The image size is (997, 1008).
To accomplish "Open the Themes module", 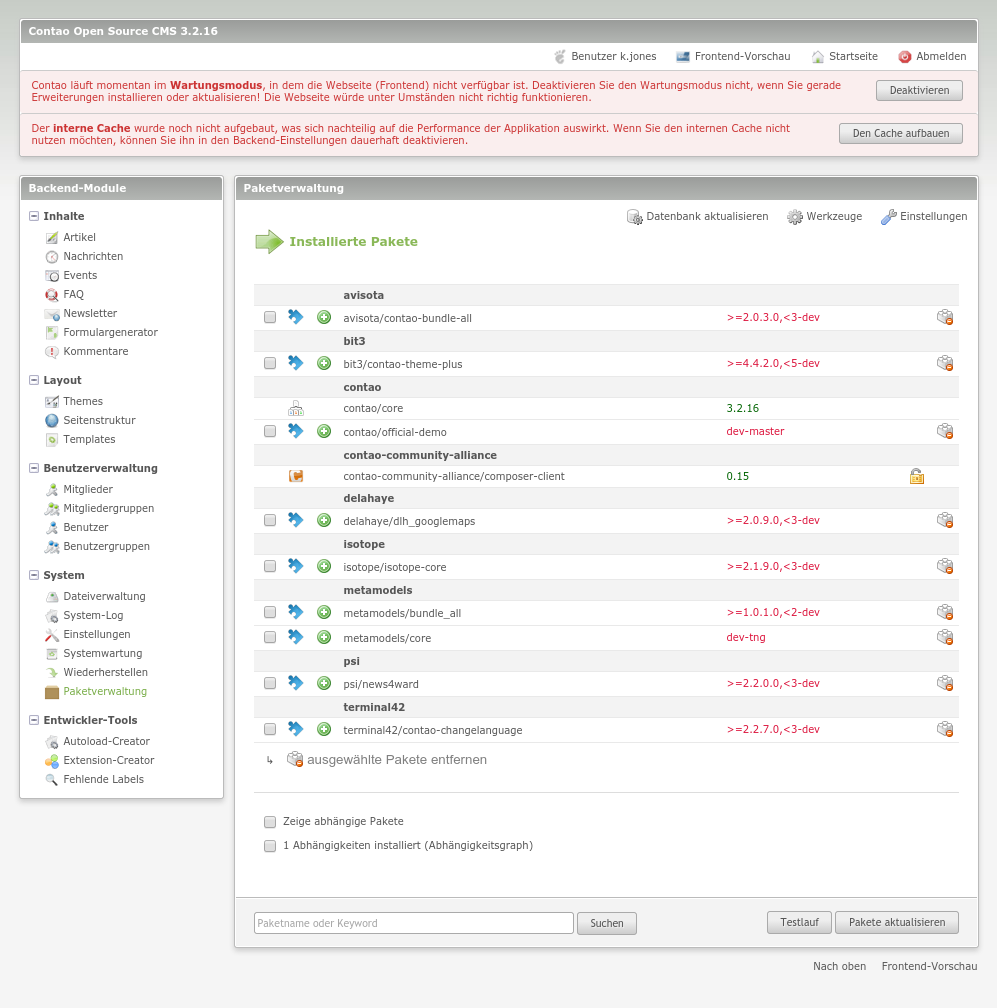I will click(x=83, y=402).
